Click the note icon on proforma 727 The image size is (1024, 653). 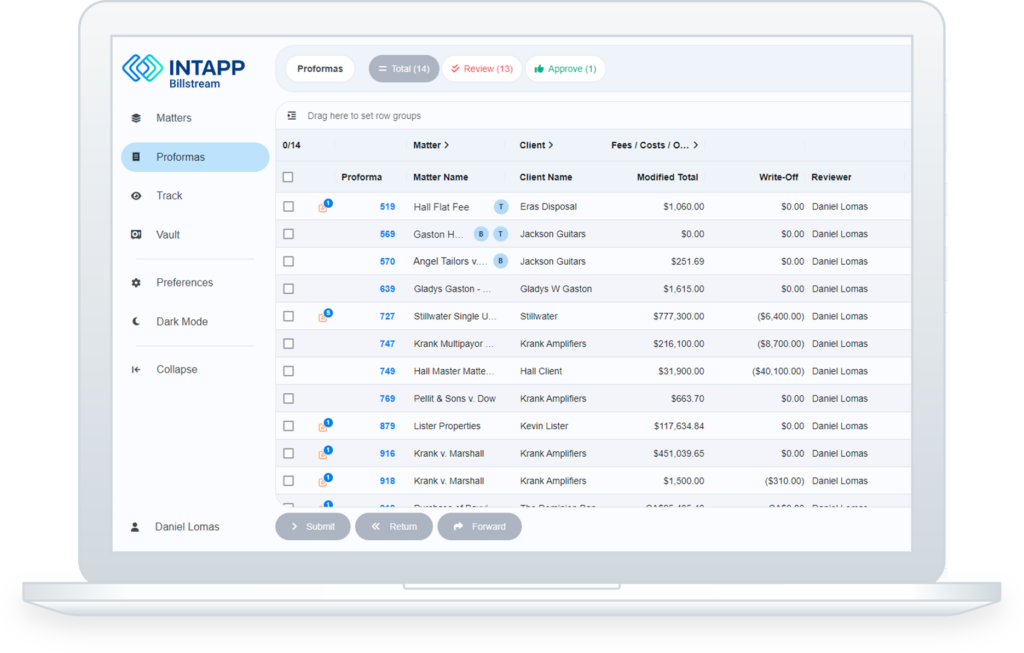pos(323,317)
